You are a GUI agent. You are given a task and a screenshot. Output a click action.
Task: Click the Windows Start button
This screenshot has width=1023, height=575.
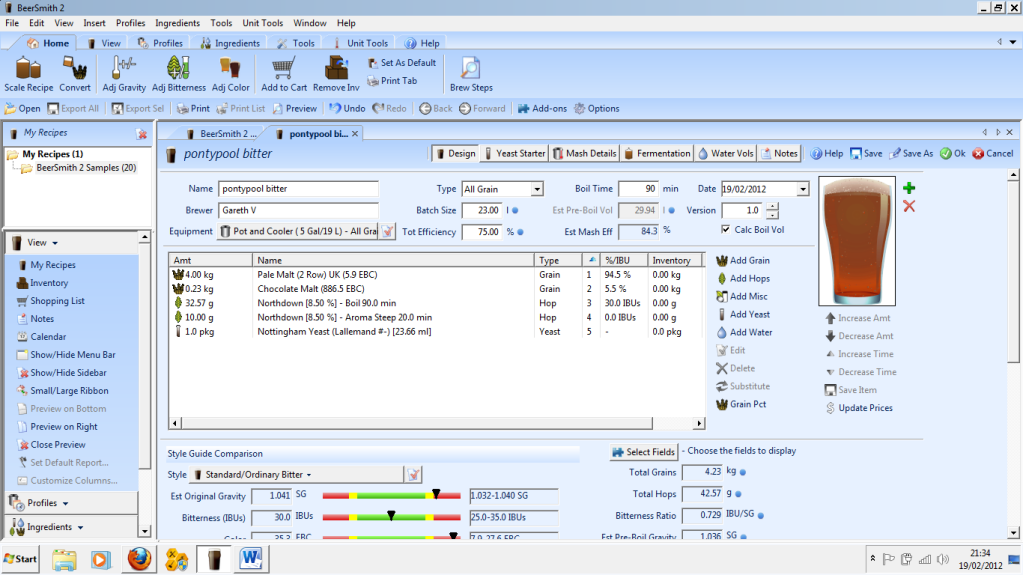coord(21,559)
